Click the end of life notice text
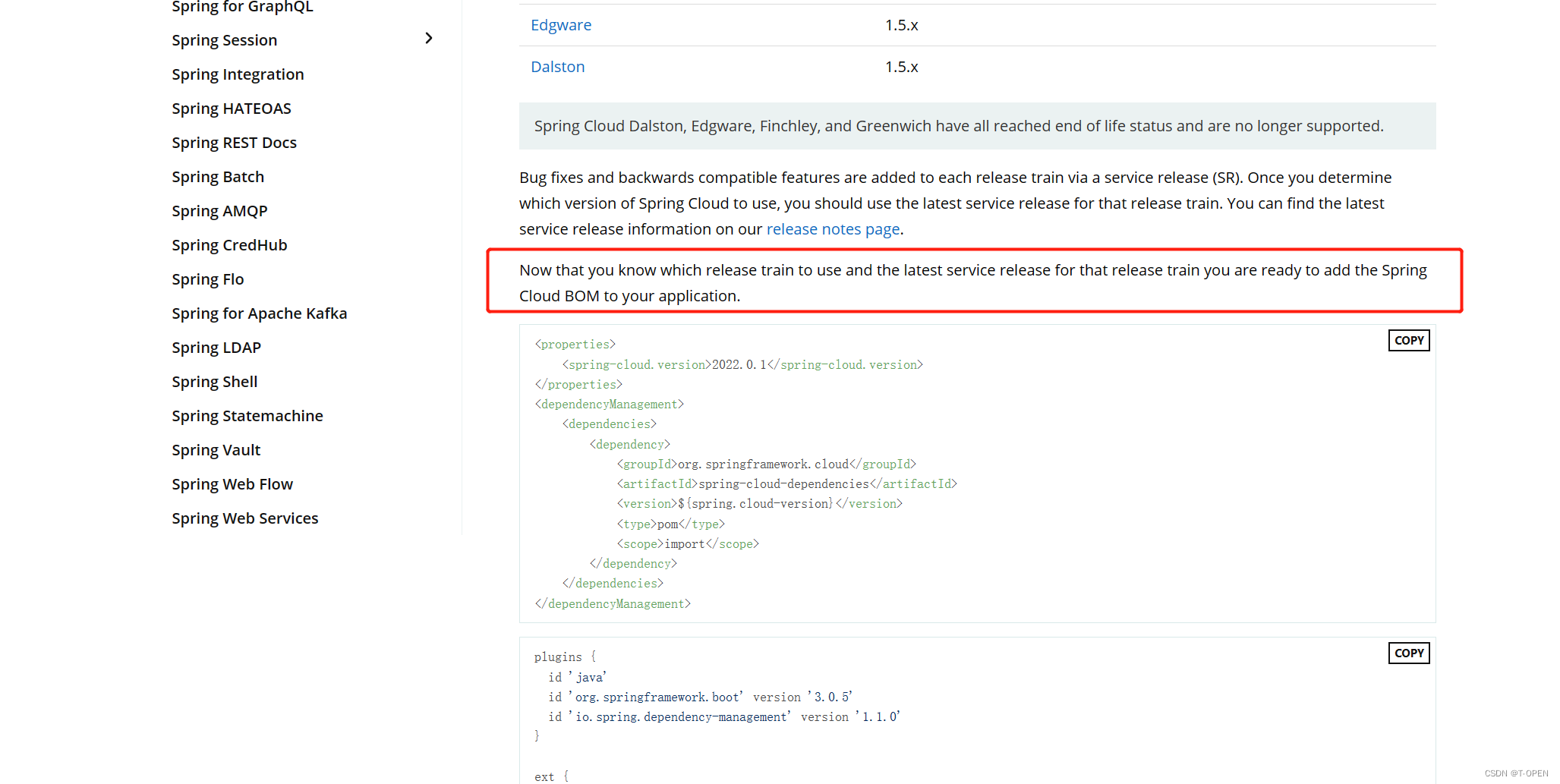 coord(959,126)
